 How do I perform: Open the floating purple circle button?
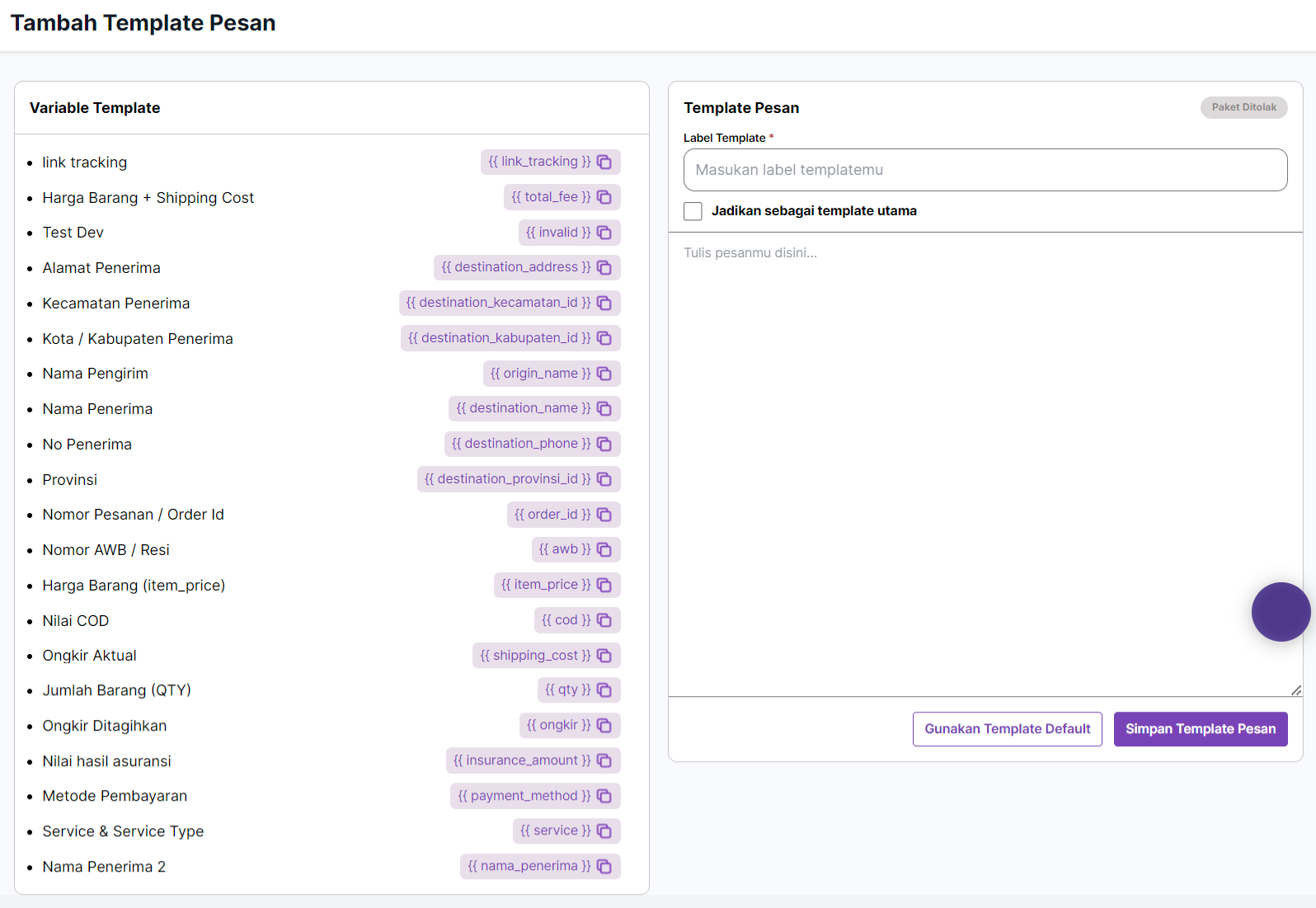pyautogui.click(x=1281, y=612)
